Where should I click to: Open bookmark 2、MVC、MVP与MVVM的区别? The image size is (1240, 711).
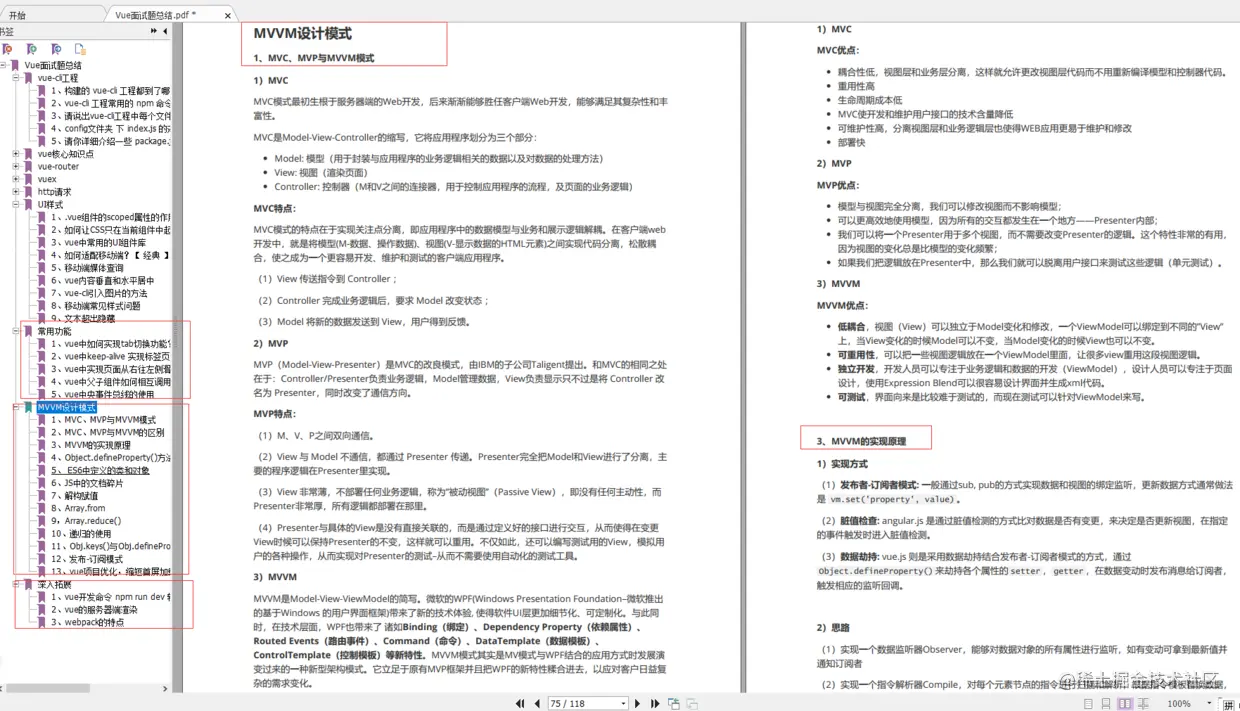point(108,432)
